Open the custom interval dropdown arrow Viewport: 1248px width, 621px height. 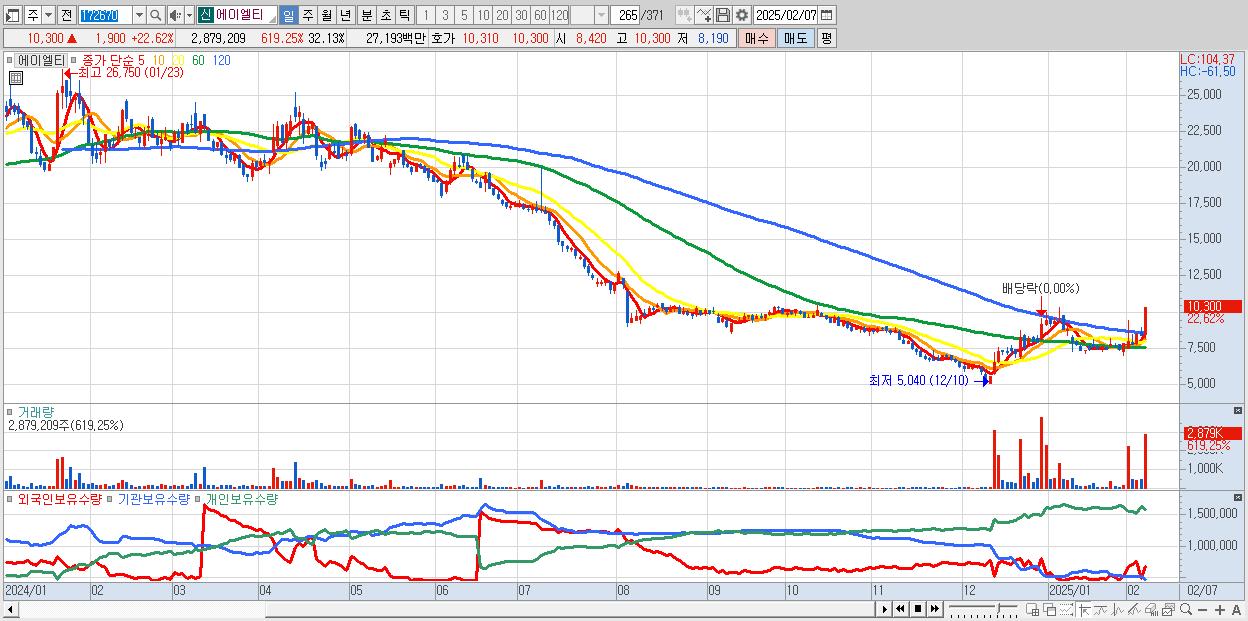601,15
